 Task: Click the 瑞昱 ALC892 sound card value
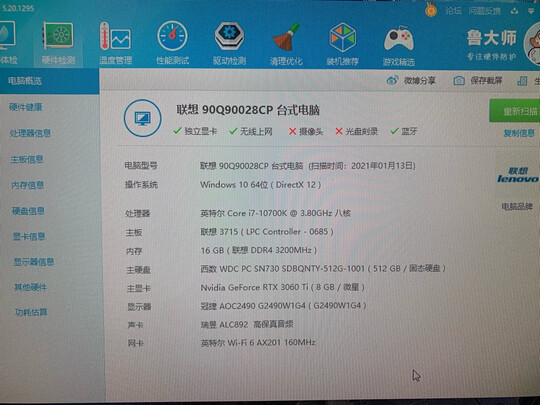click(247, 324)
